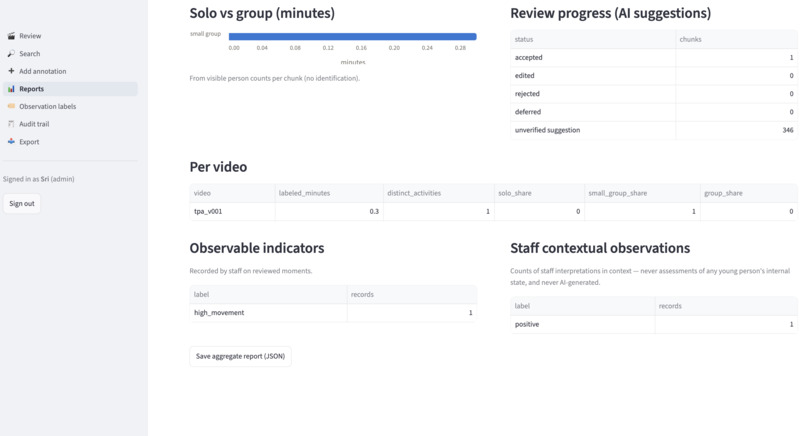Select the deferred status cell
Screen dimensions: 806x436
pos(593,112)
